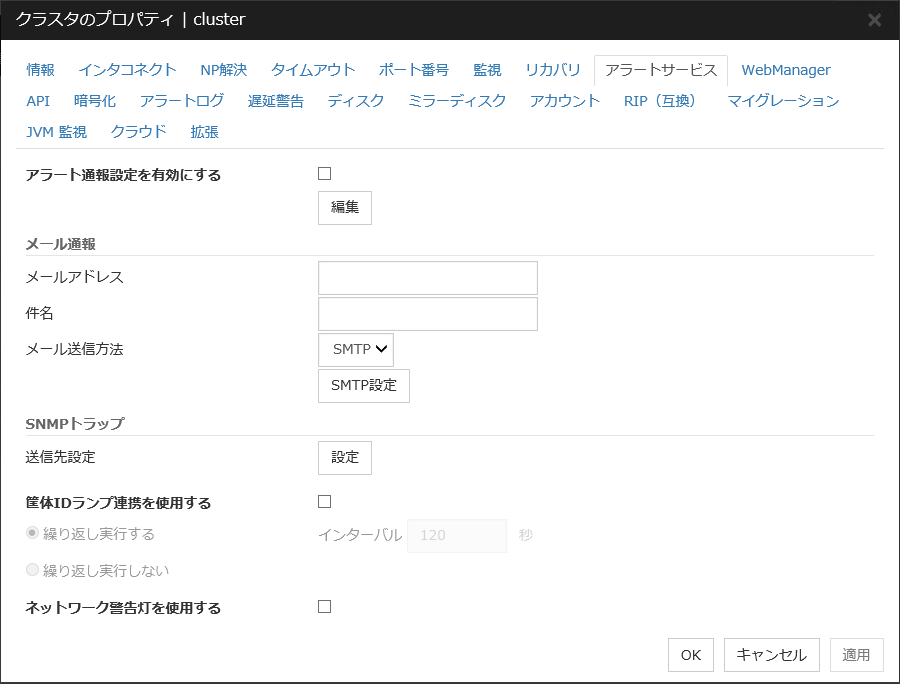Click the 編集 button
900x684 pixels.
pos(345,208)
